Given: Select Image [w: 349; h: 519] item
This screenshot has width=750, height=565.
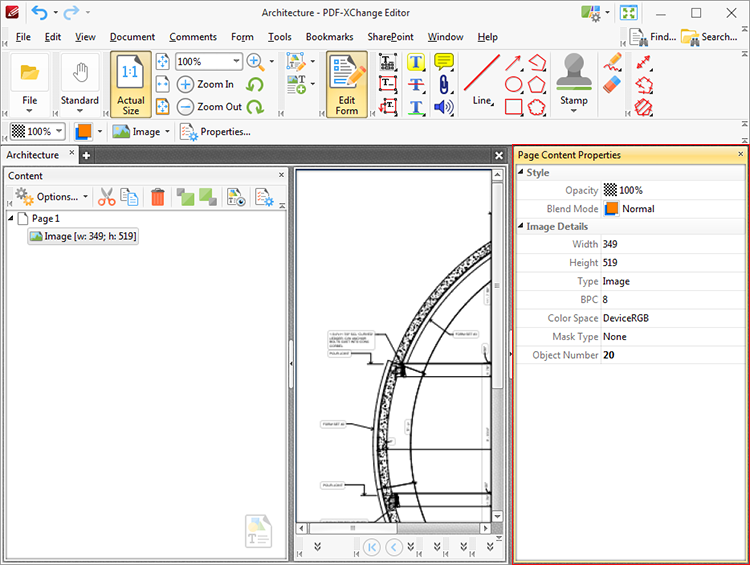Looking at the screenshot, I should click(83, 236).
